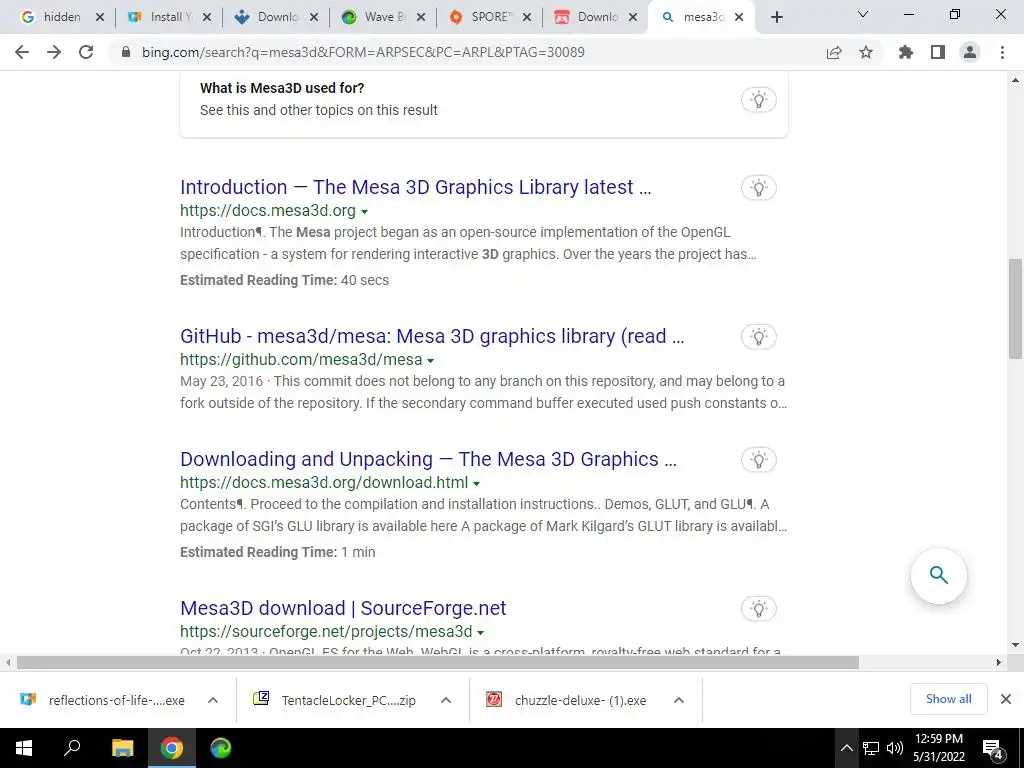
Task: Open notification center with 4 notifications
Action: pyautogui.click(x=993, y=749)
